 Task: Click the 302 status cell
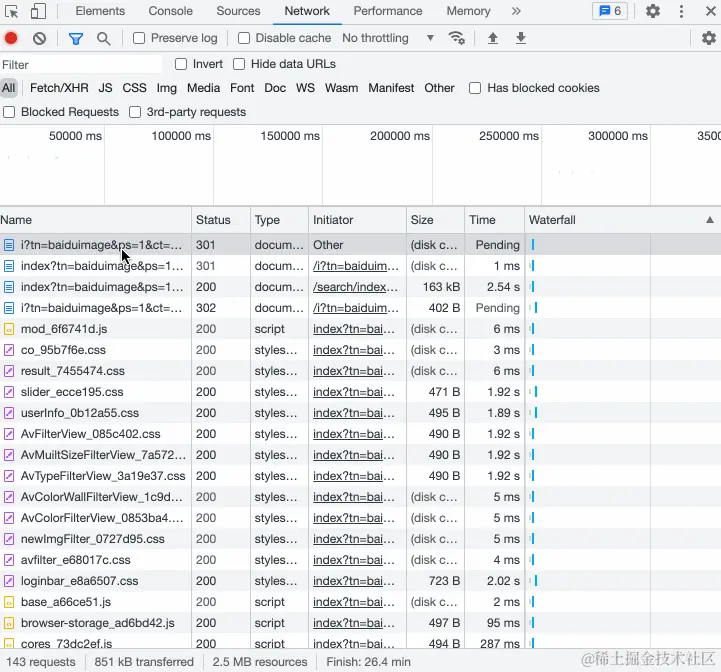click(221, 308)
